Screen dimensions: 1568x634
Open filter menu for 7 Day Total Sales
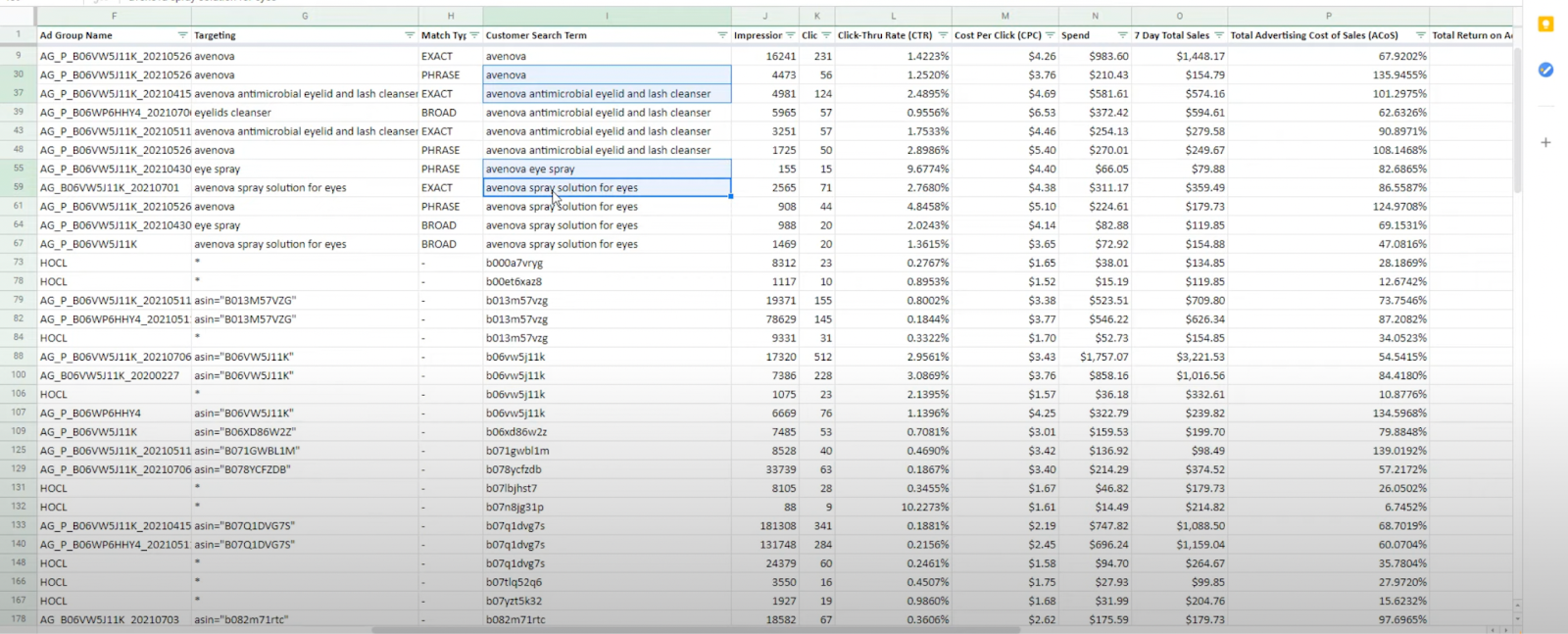tap(1219, 35)
